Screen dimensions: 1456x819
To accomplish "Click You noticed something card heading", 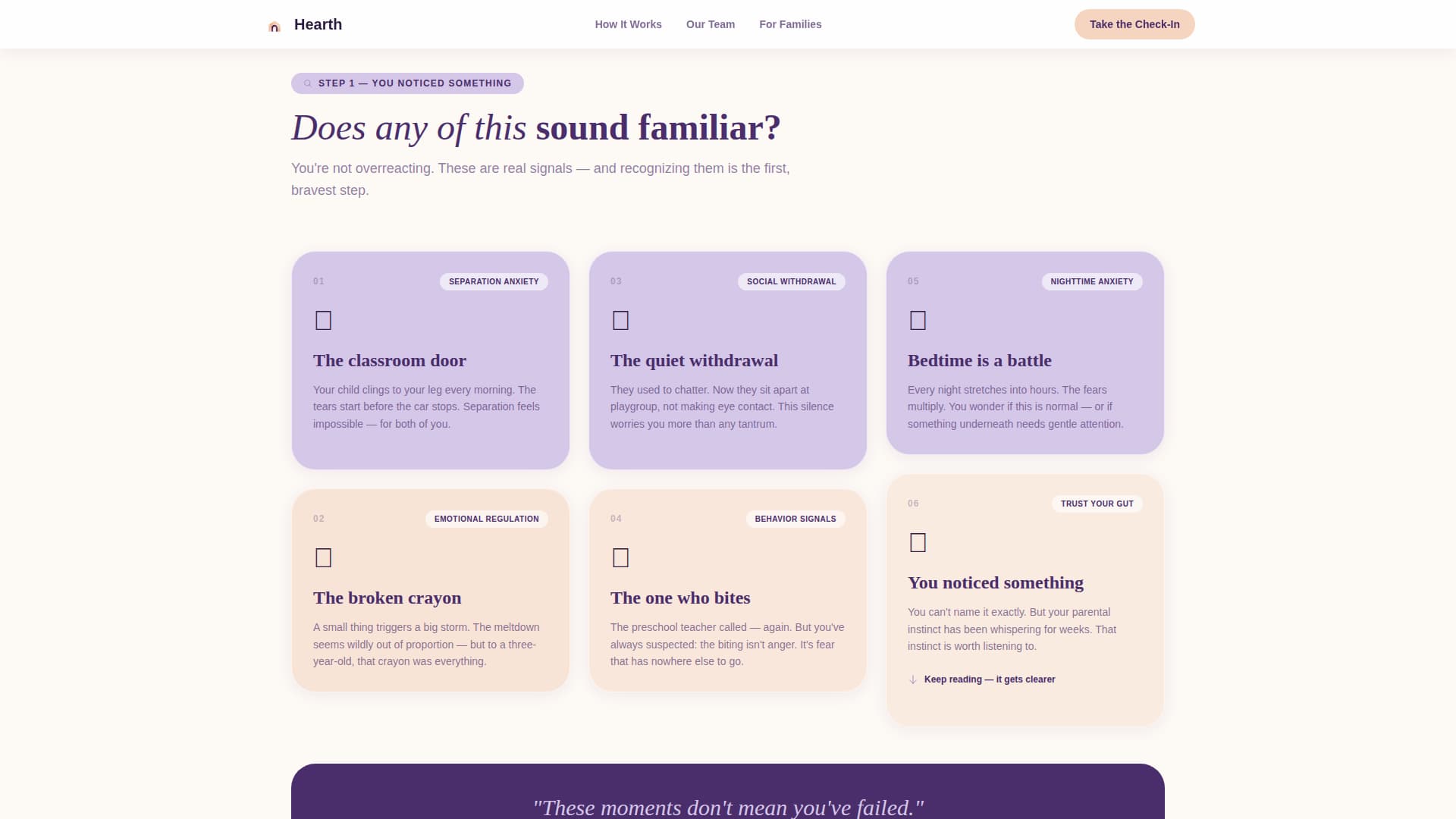I will [x=996, y=582].
